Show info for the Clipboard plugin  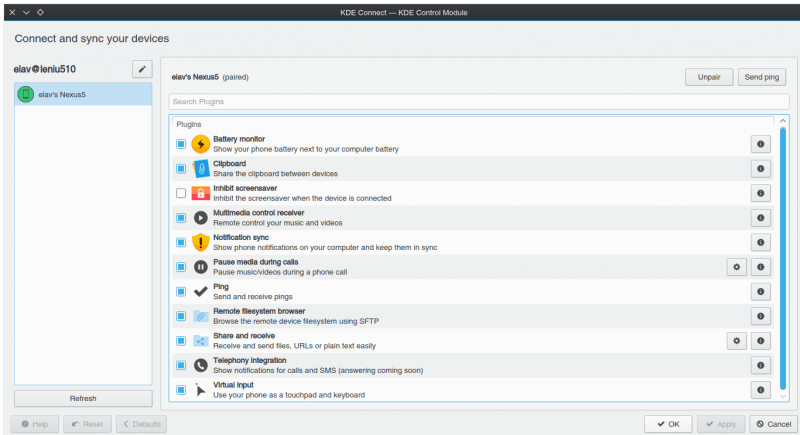pyautogui.click(x=761, y=168)
